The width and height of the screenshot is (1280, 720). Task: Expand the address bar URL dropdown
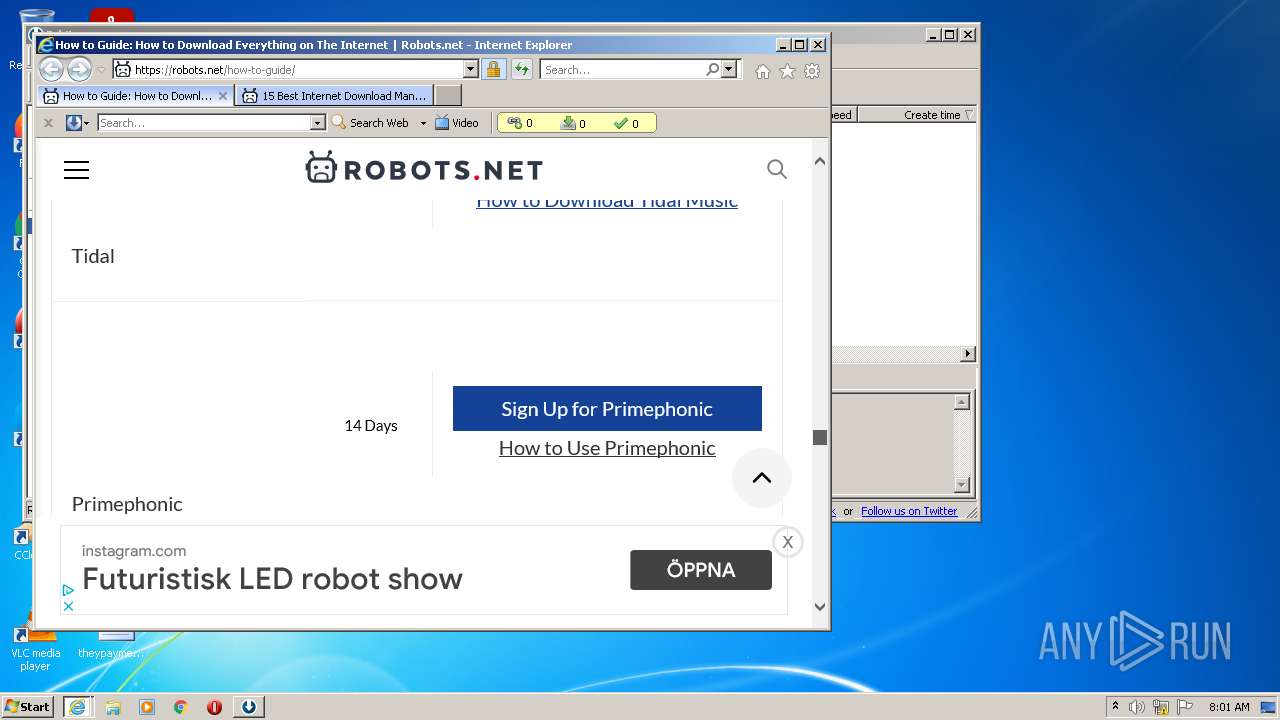pos(470,69)
